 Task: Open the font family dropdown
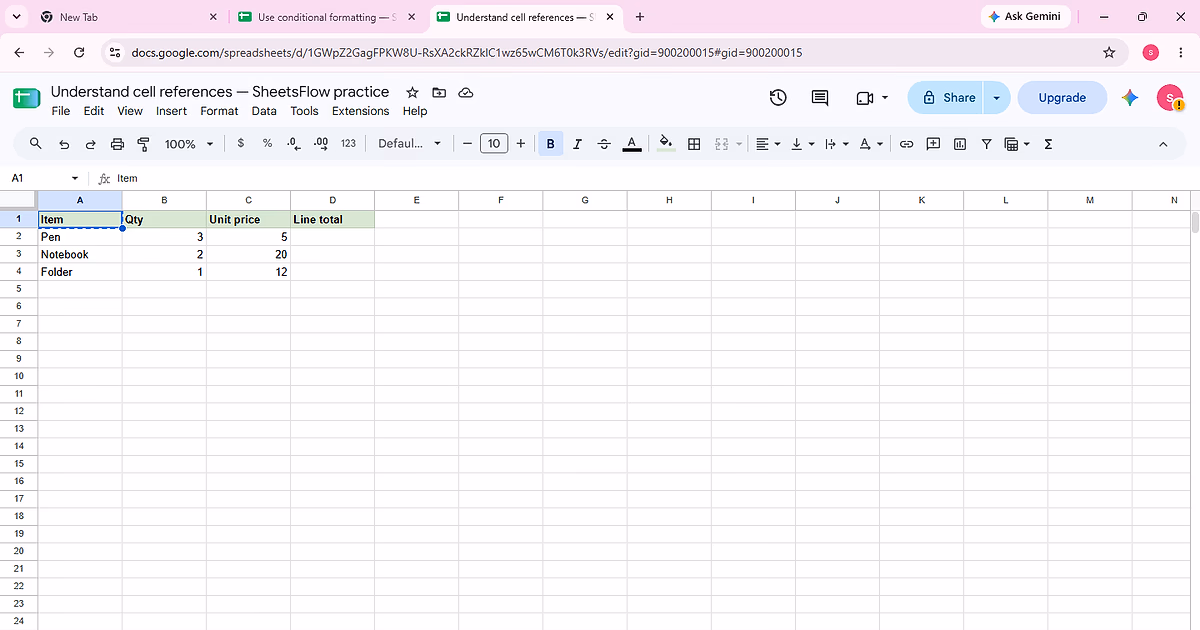(410, 144)
